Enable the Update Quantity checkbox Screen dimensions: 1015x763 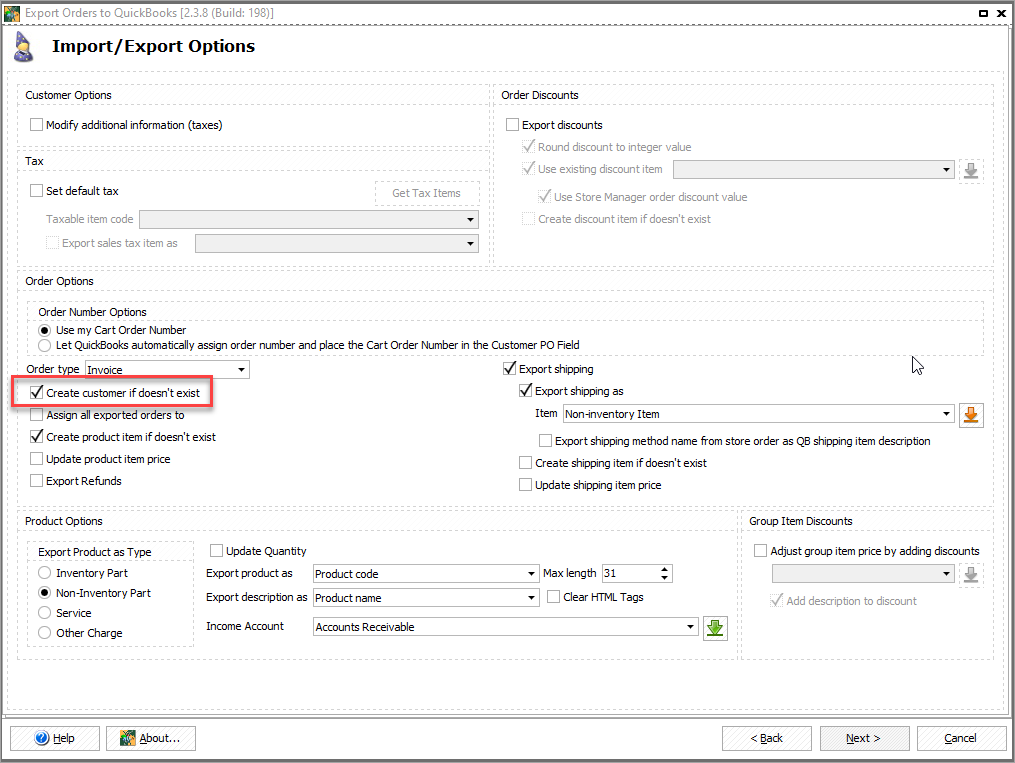click(x=217, y=550)
